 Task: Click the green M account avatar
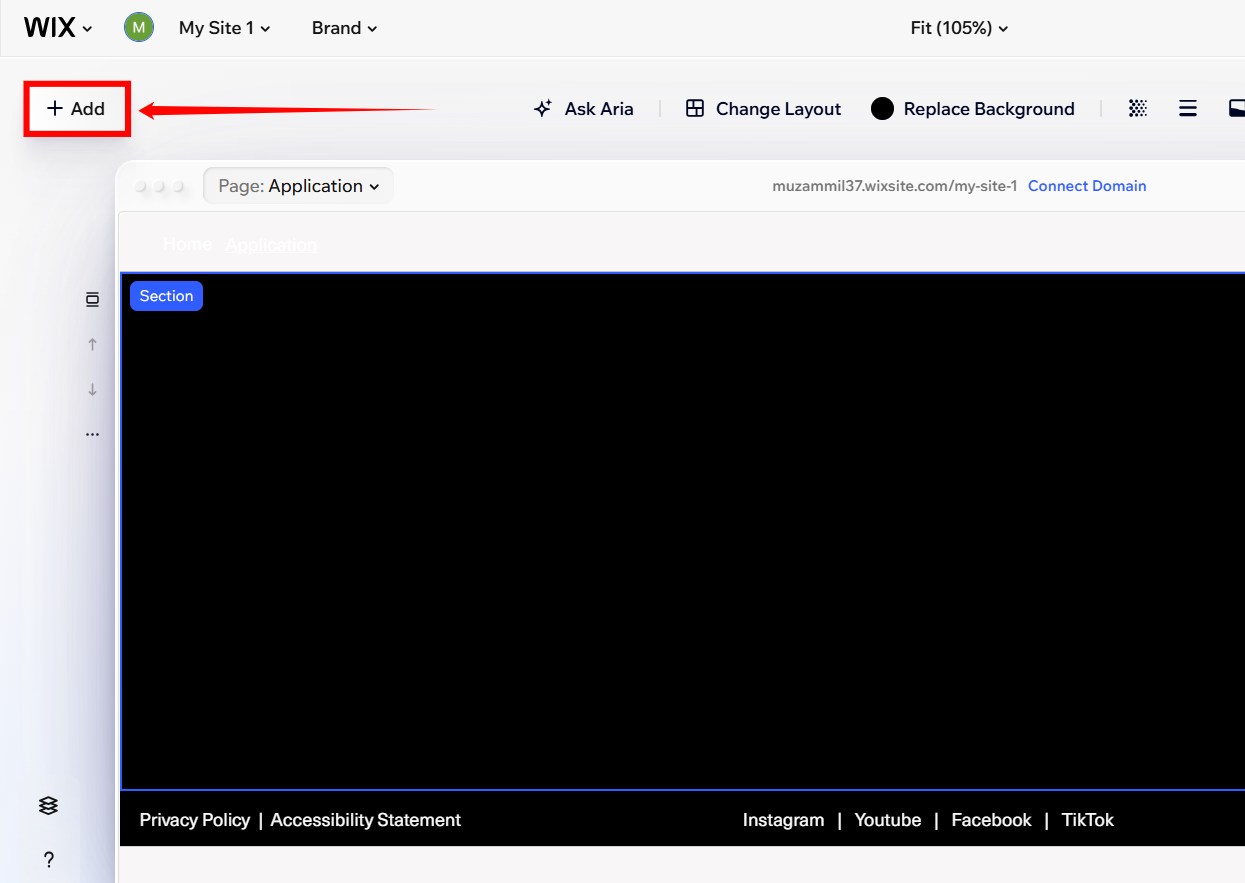tap(139, 28)
